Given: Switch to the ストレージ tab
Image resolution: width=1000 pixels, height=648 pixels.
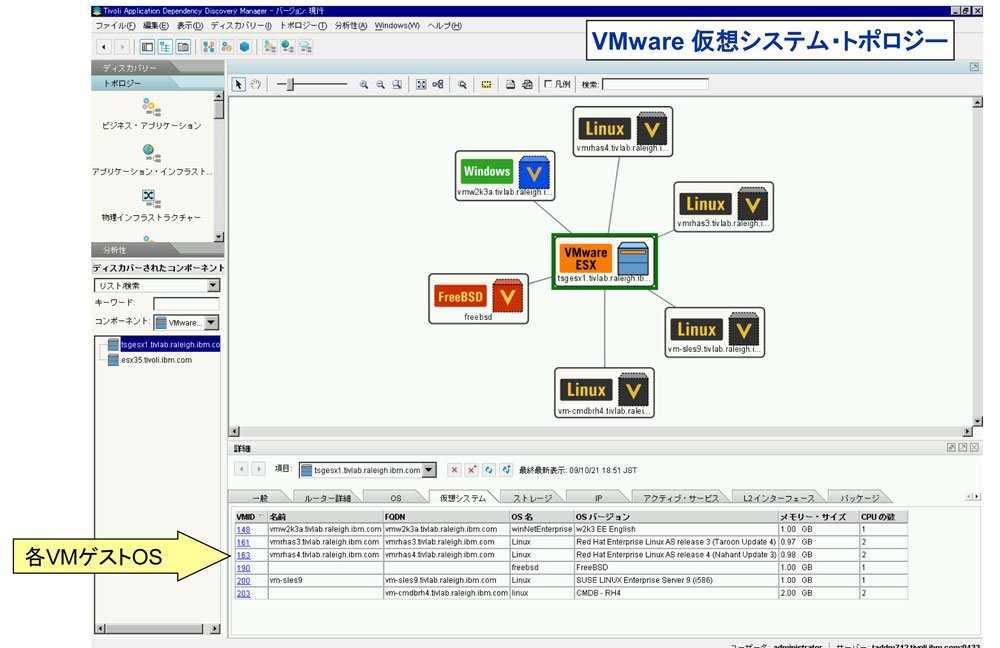Looking at the screenshot, I should point(532,498).
